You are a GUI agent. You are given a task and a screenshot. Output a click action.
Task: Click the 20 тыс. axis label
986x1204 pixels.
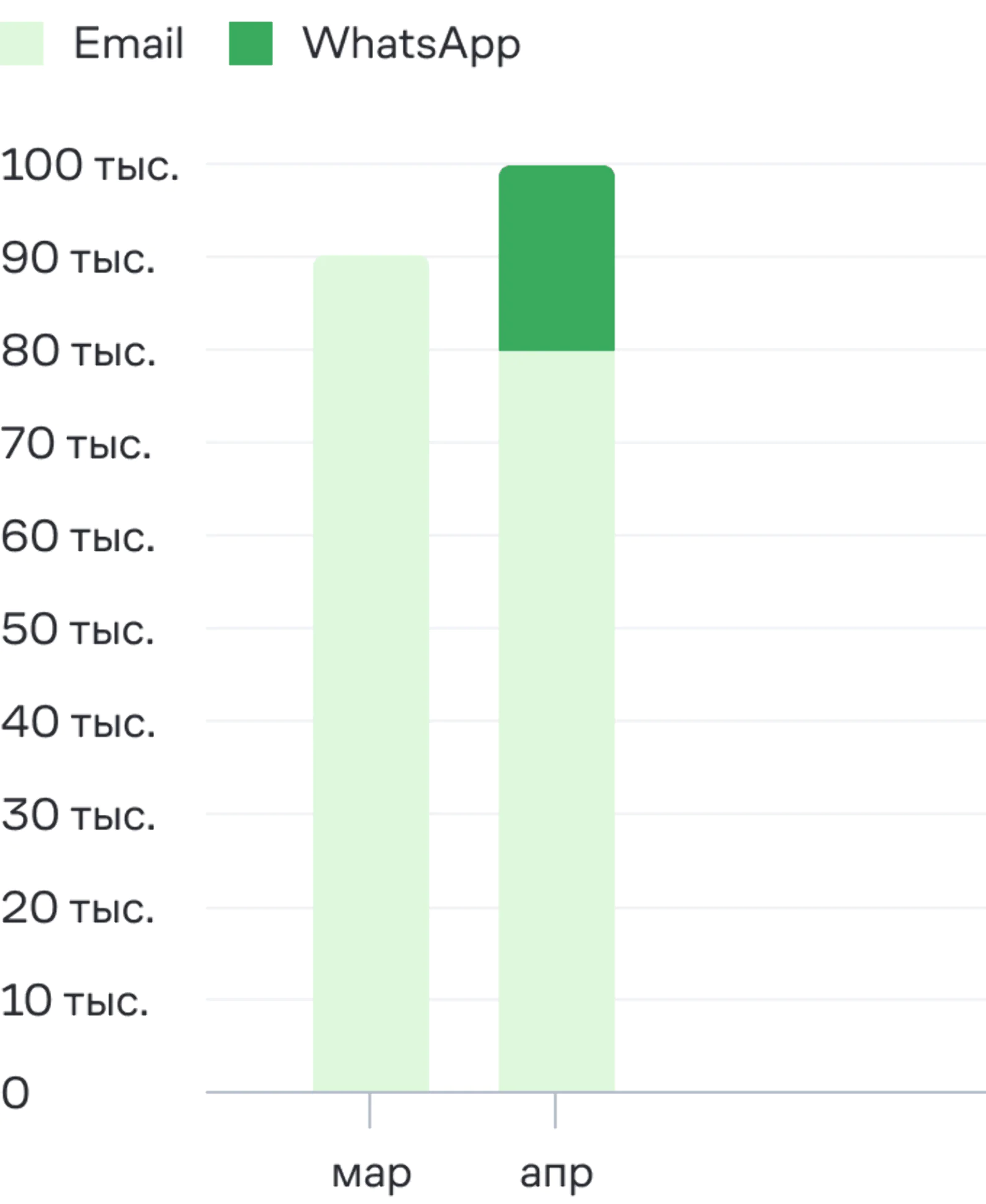(x=77, y=908)
